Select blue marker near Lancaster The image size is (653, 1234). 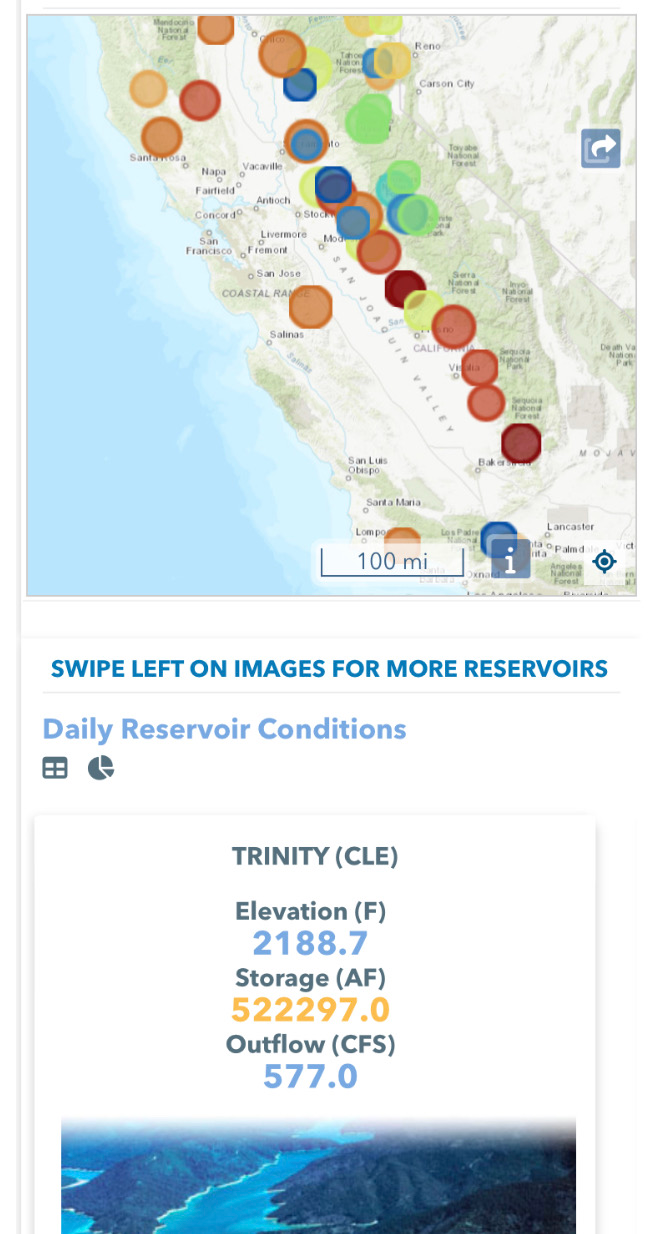click(x=498, y=538)
